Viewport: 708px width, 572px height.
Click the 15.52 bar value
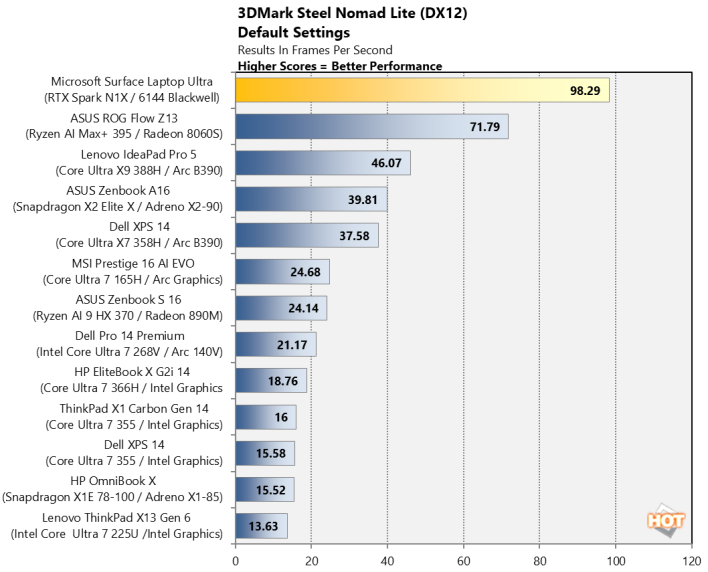[x=270, y=490]
